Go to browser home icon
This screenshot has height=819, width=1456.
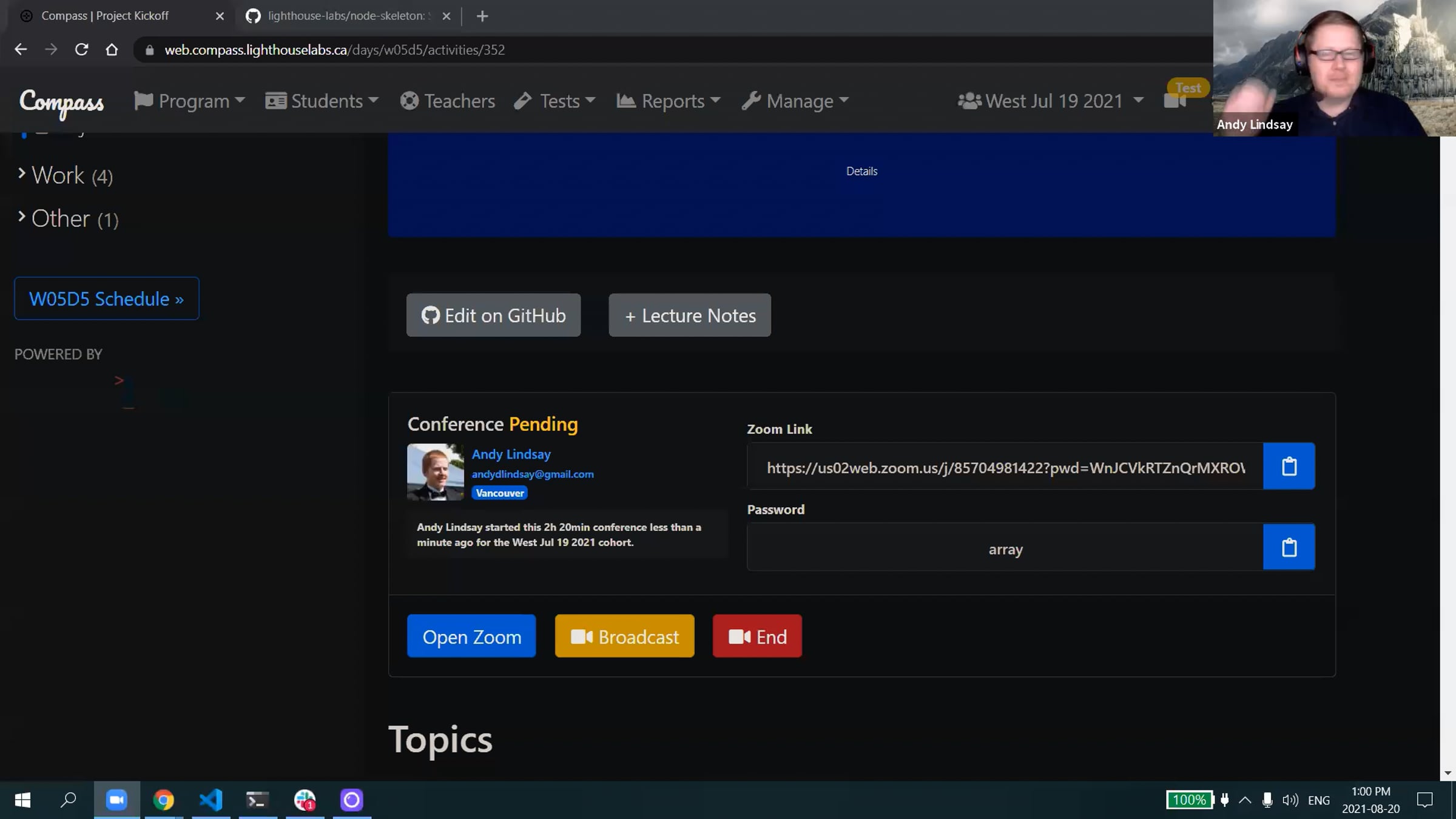click(x=112, y=50)
